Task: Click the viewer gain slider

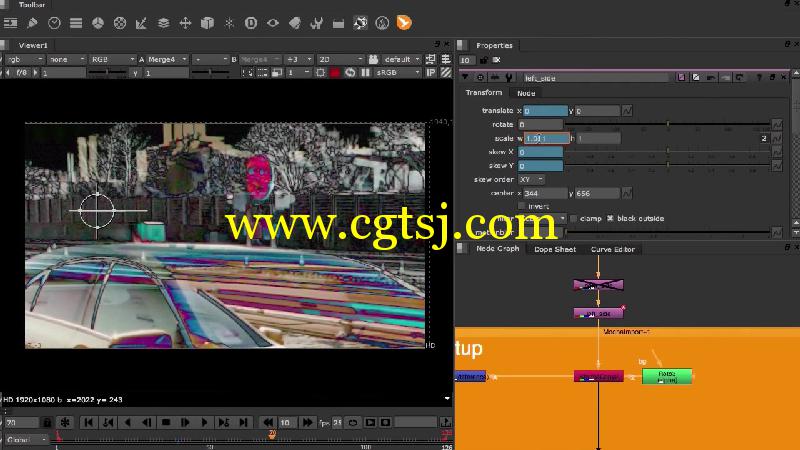Action: coord(108,73)
